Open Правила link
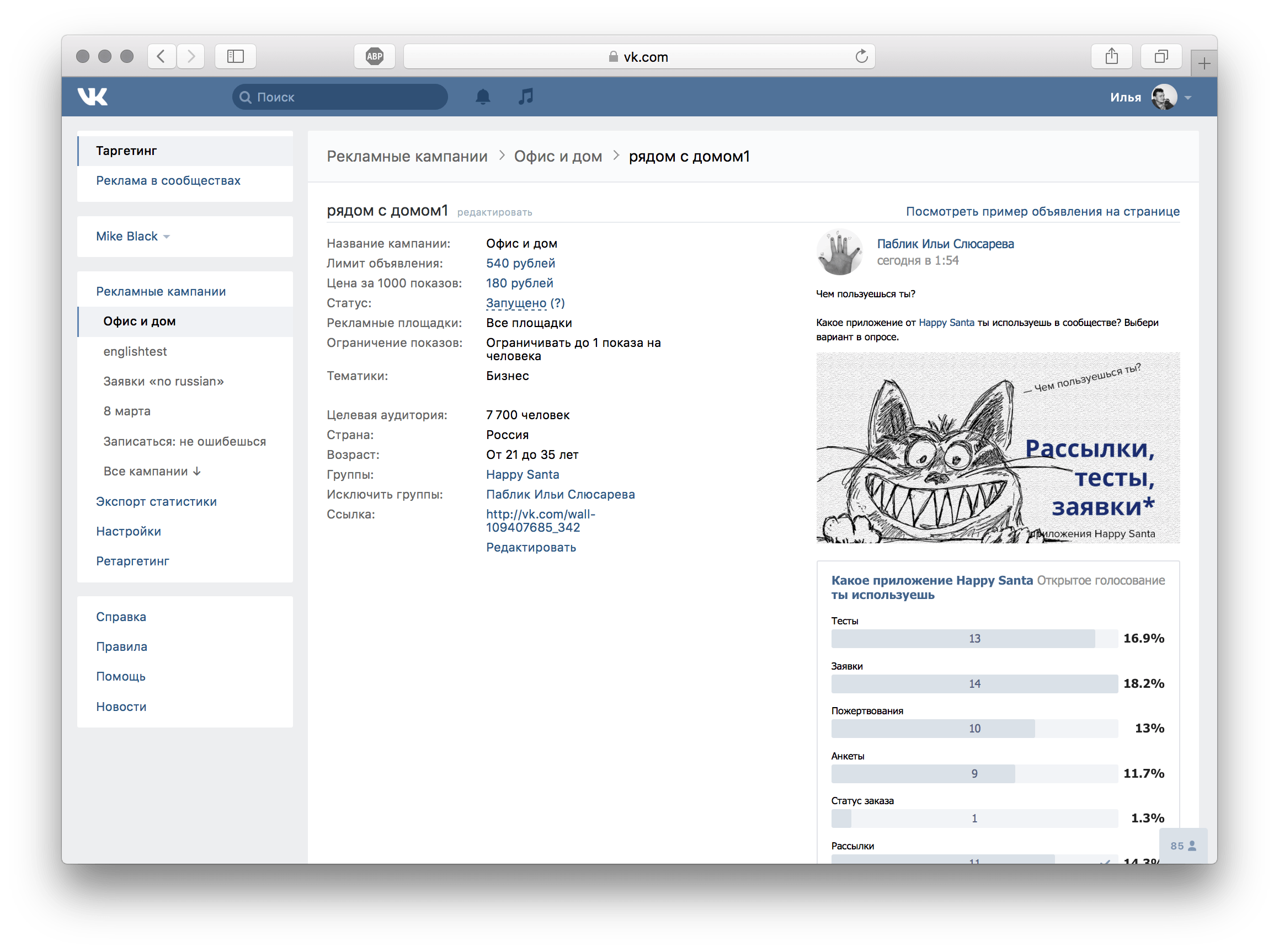 [x=121, y=646]
